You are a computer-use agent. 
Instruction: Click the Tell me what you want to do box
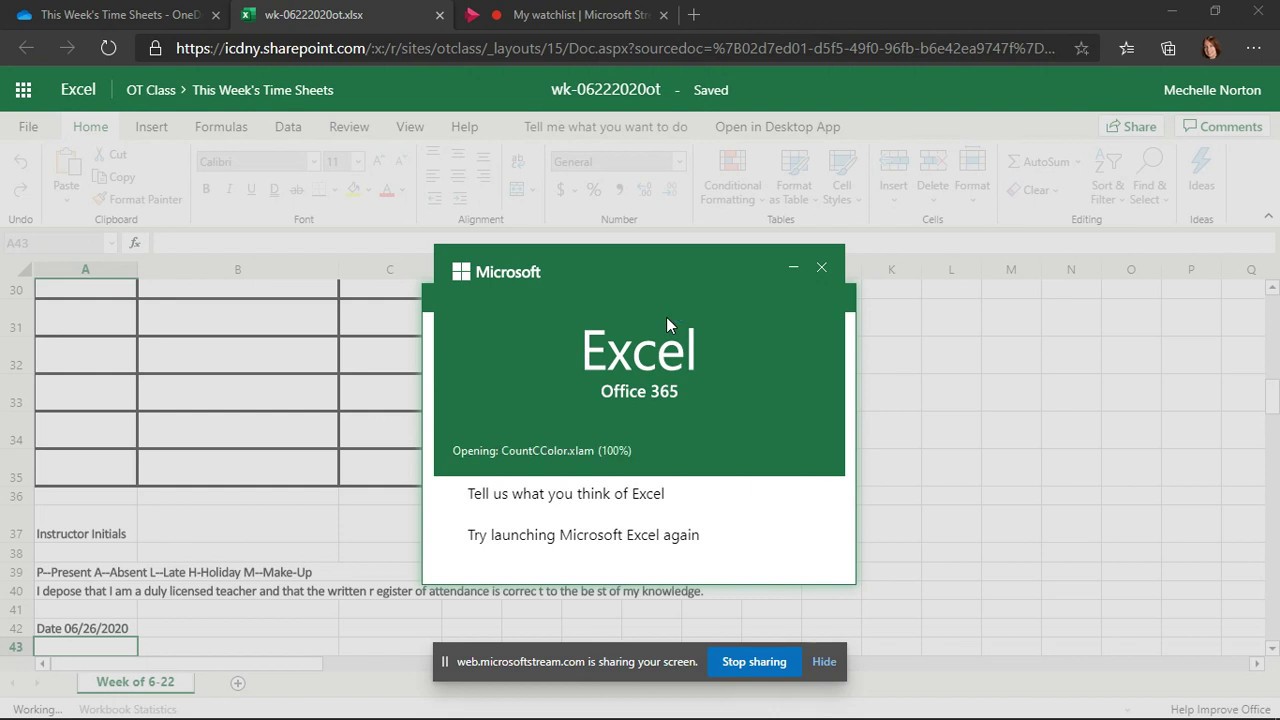point(605,127)
